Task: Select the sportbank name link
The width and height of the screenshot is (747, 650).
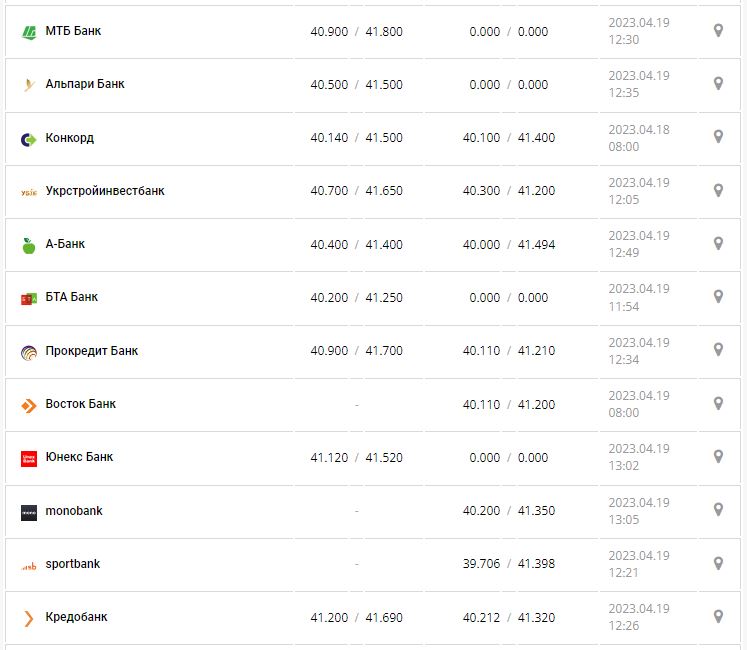Action: (73, 564)
